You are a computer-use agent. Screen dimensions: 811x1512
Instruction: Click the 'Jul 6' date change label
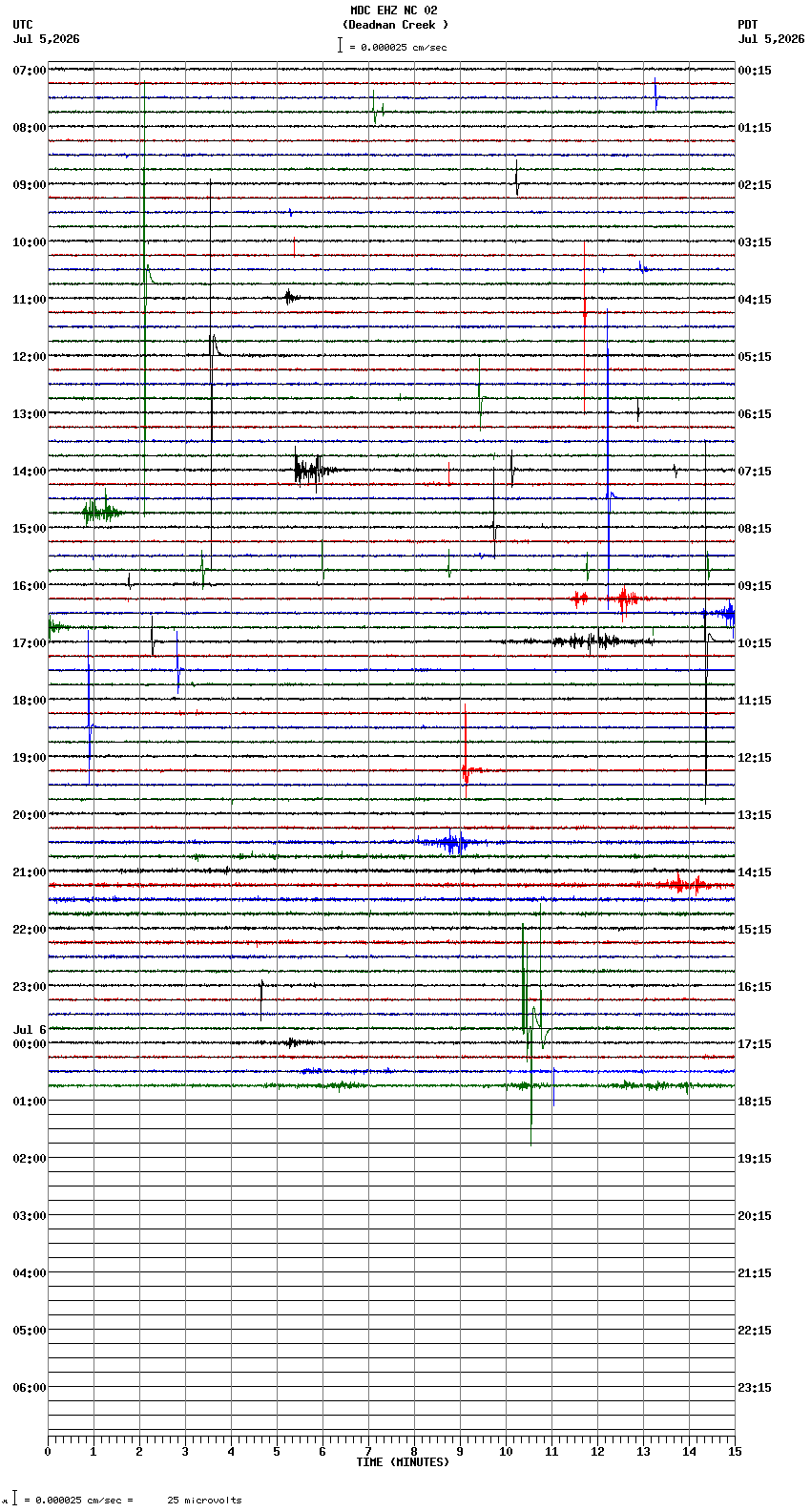click(30, 1030)
